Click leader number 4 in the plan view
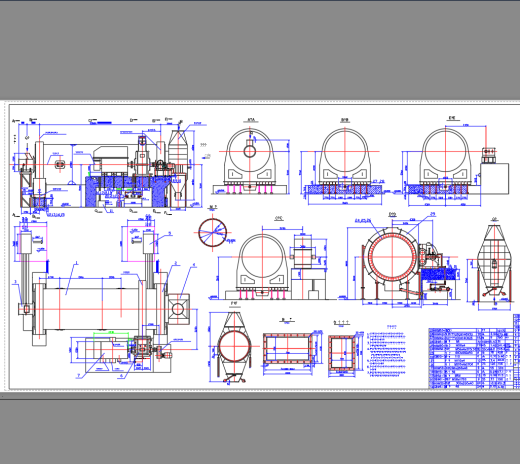 194,265
